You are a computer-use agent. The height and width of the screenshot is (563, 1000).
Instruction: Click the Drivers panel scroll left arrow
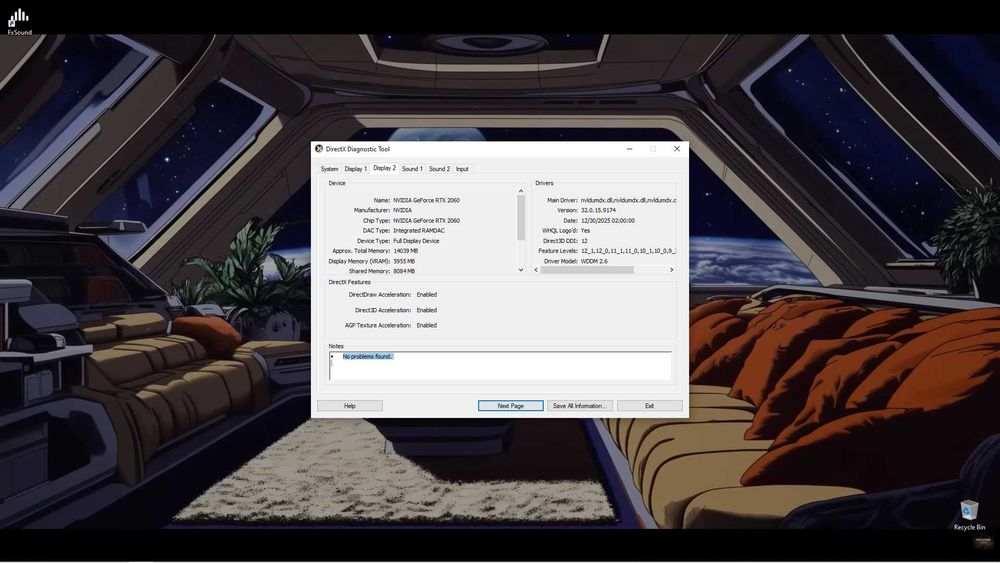pyautogui.click(x=536, y=270)
